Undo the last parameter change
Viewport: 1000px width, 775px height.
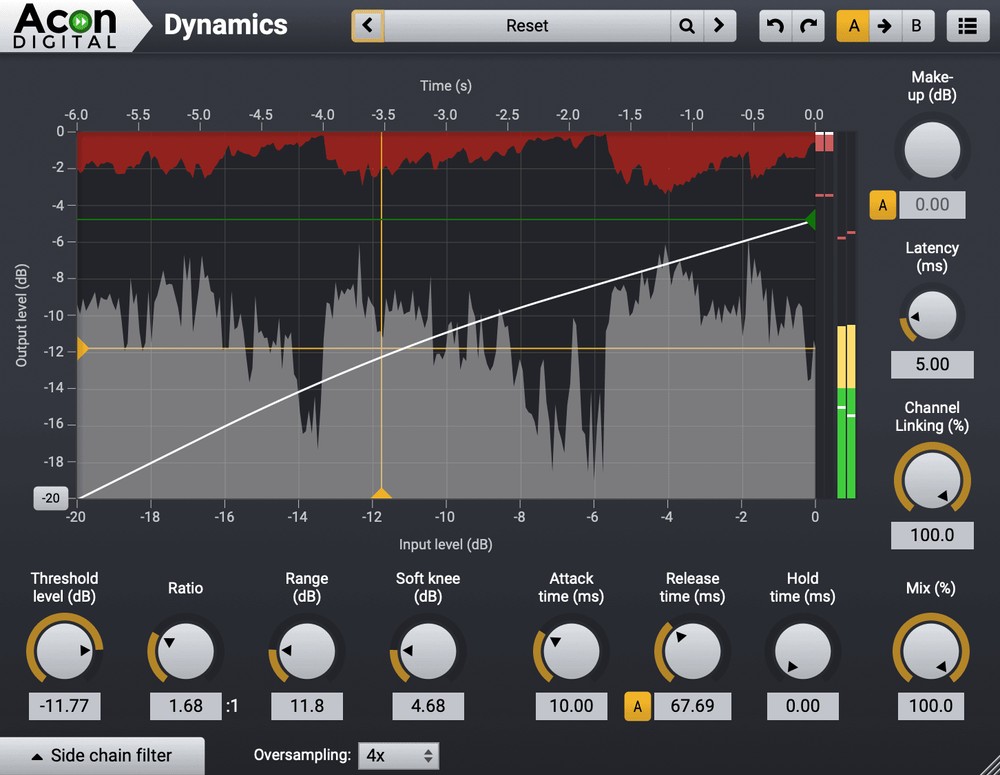(775, 26)
